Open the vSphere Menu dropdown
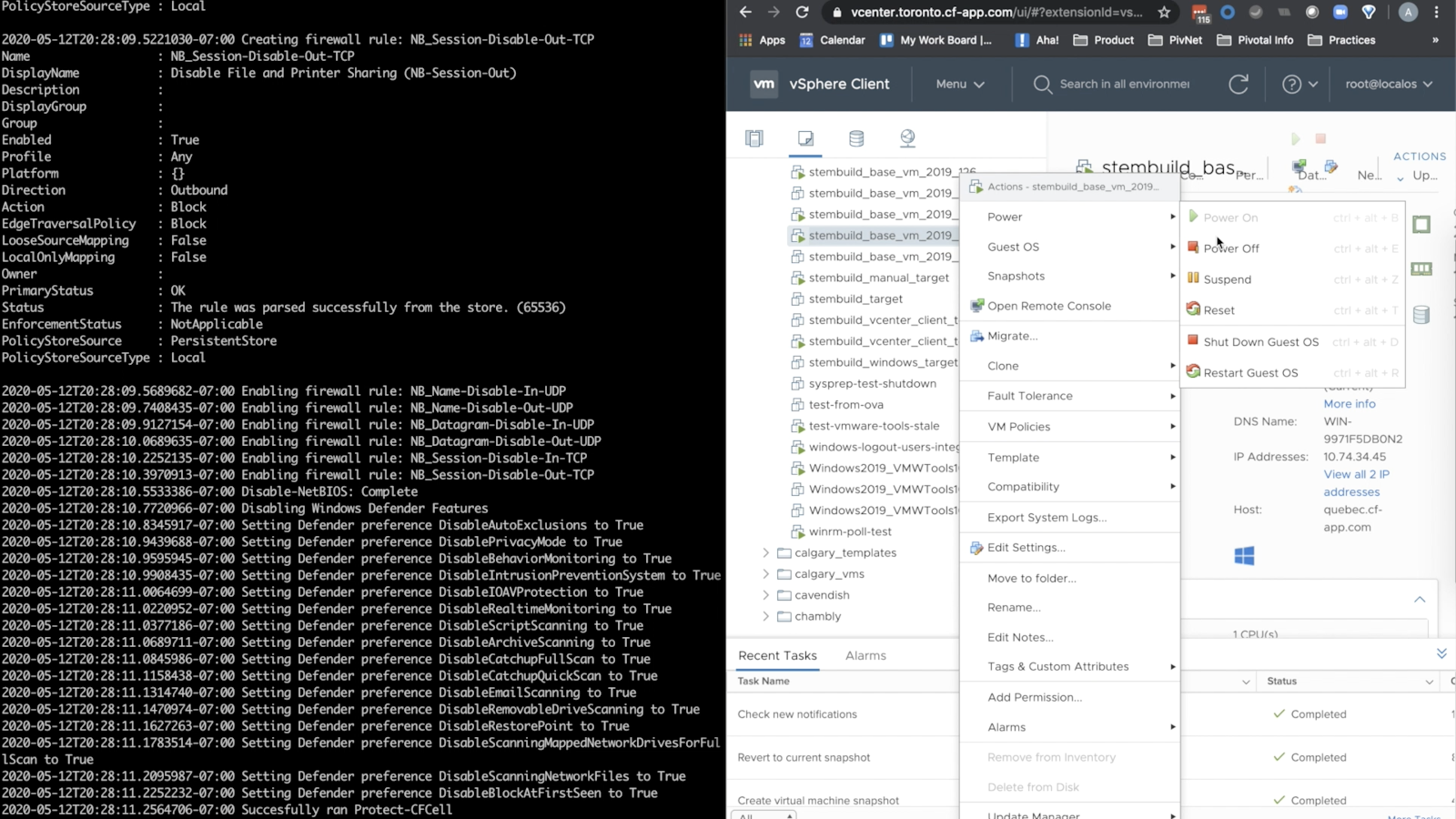 pos(960,84)
